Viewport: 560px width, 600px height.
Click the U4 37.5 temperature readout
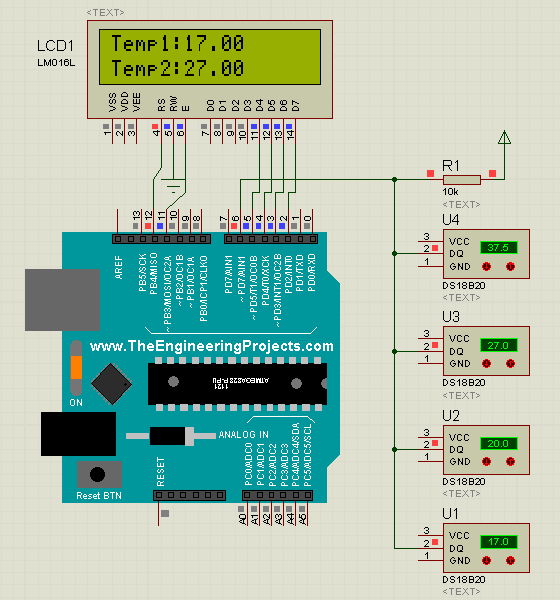point(499,248)
